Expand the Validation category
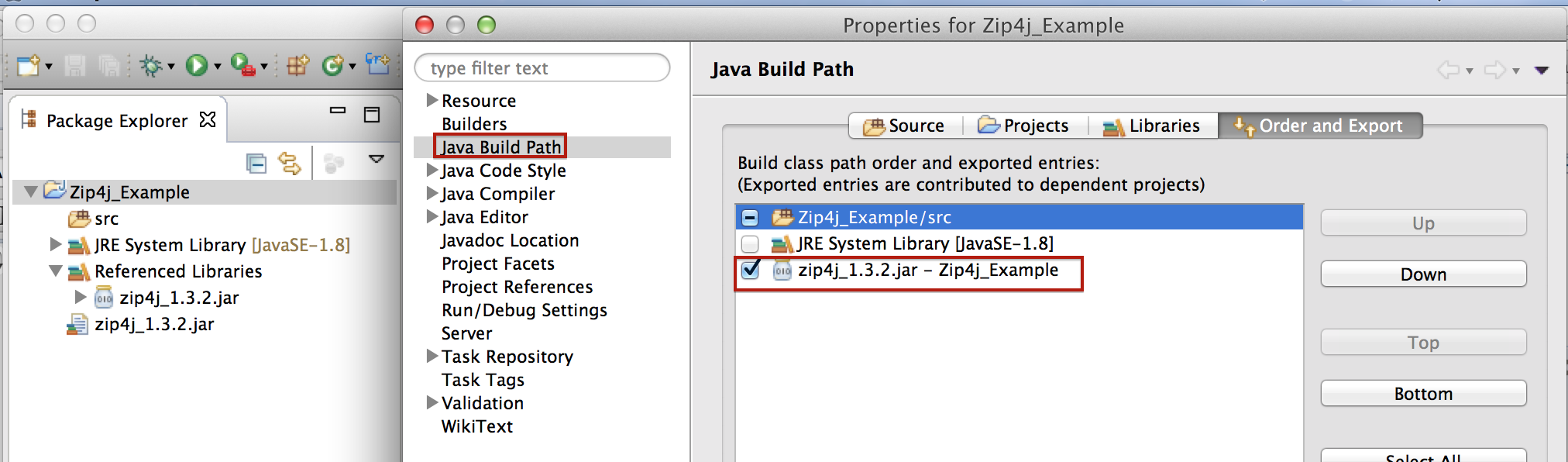Screen dimensions: 1568x462 click(432, 402)
